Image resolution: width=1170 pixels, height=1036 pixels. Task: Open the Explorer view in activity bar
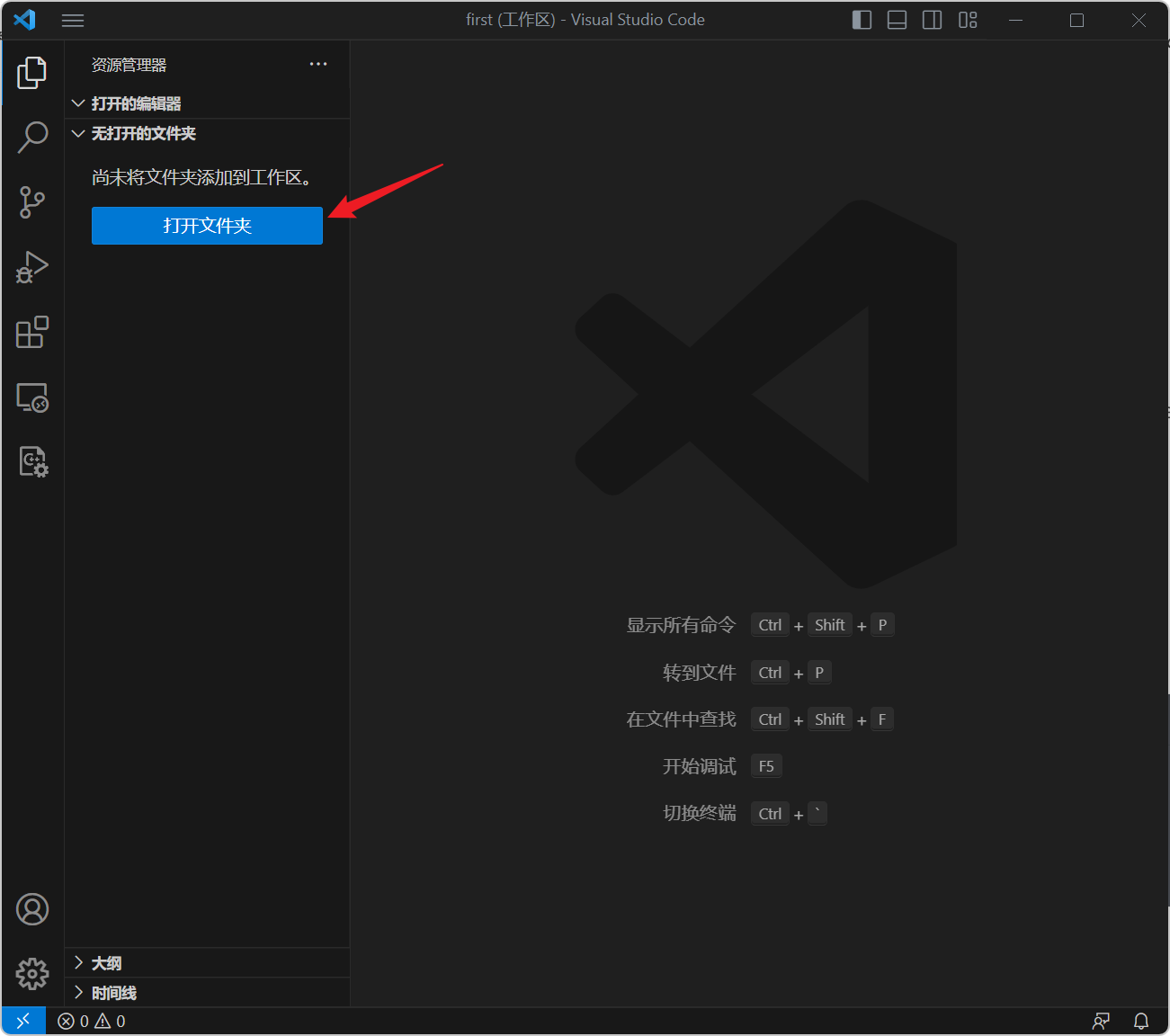(32, 73)
